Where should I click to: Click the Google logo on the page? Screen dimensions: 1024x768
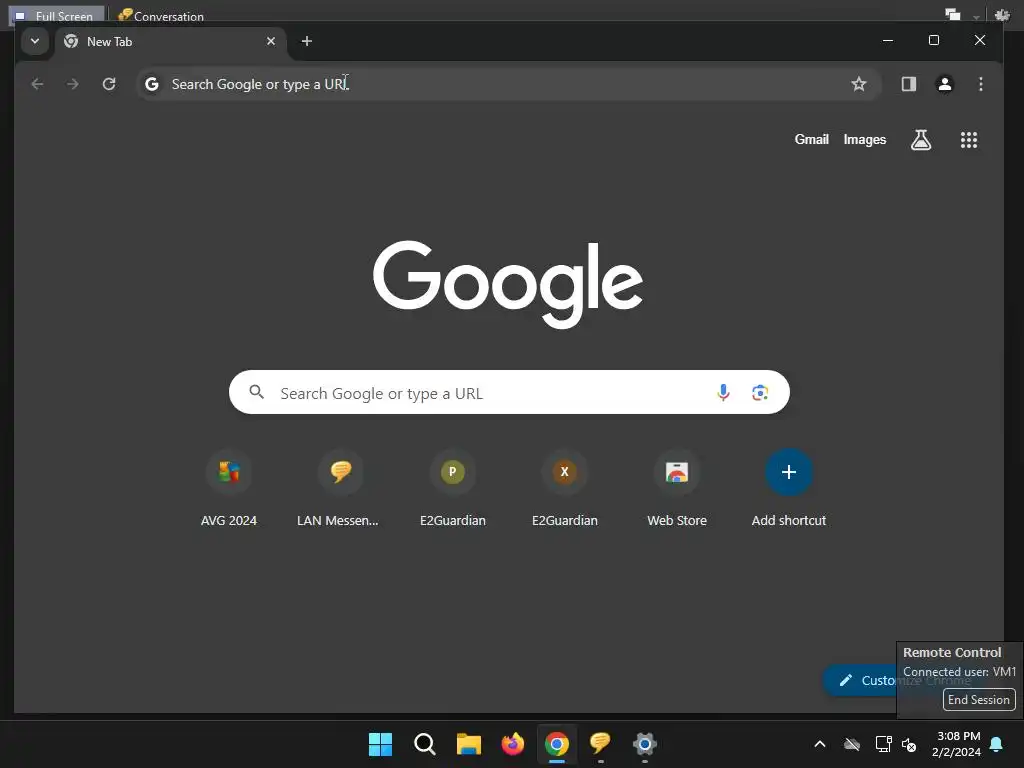coord(508,283)
